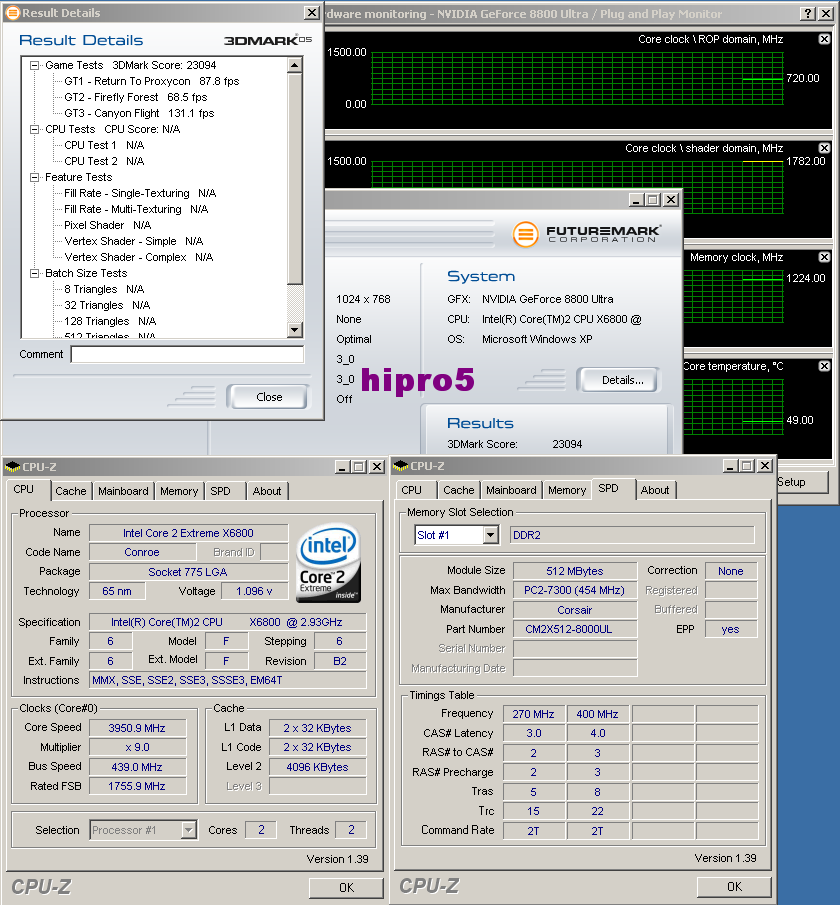Click the Intel Core 2 Extreme badge in CPU-Z
840x905 pixels.
pyautogui.click(x=328, y=561)
